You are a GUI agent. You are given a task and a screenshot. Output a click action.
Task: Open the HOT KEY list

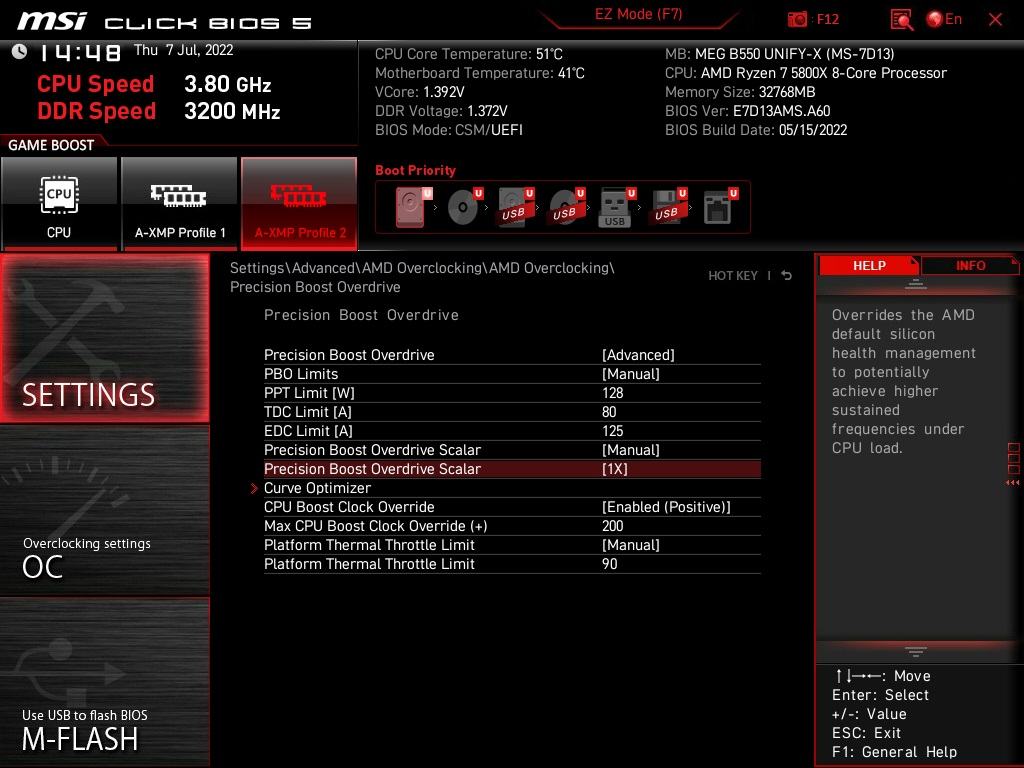[x=733, y=276]
